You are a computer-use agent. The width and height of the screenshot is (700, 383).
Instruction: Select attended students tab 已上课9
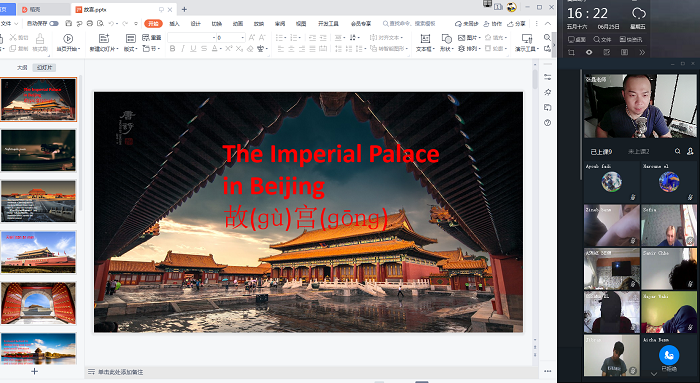tap(601, 152)
